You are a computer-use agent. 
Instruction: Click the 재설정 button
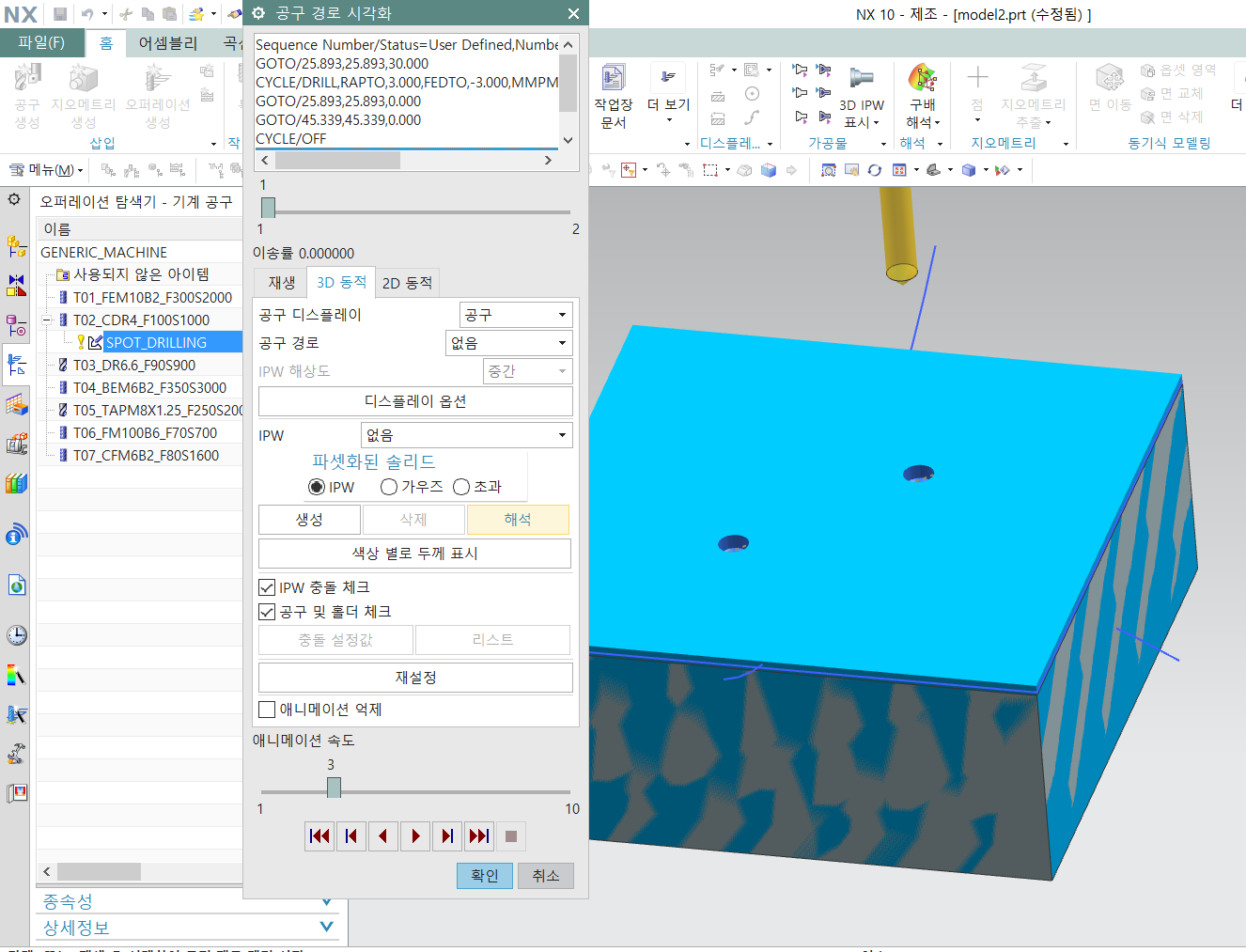click(415, 678)
